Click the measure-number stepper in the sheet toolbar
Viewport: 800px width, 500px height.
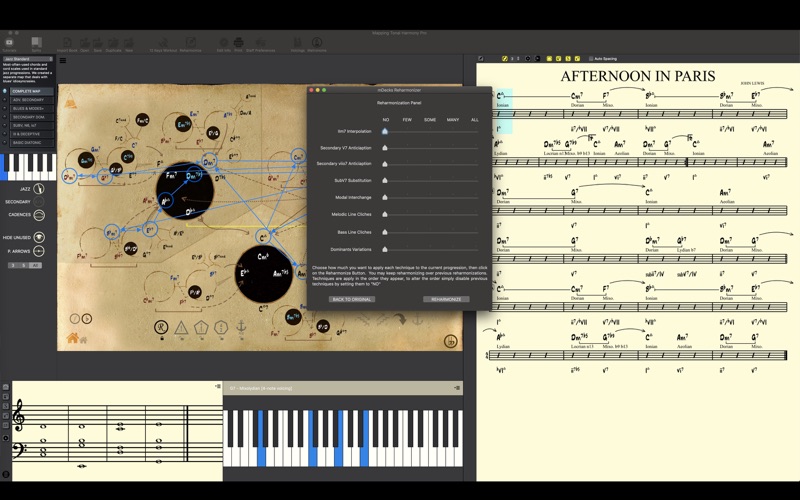(x=516, y=59)
